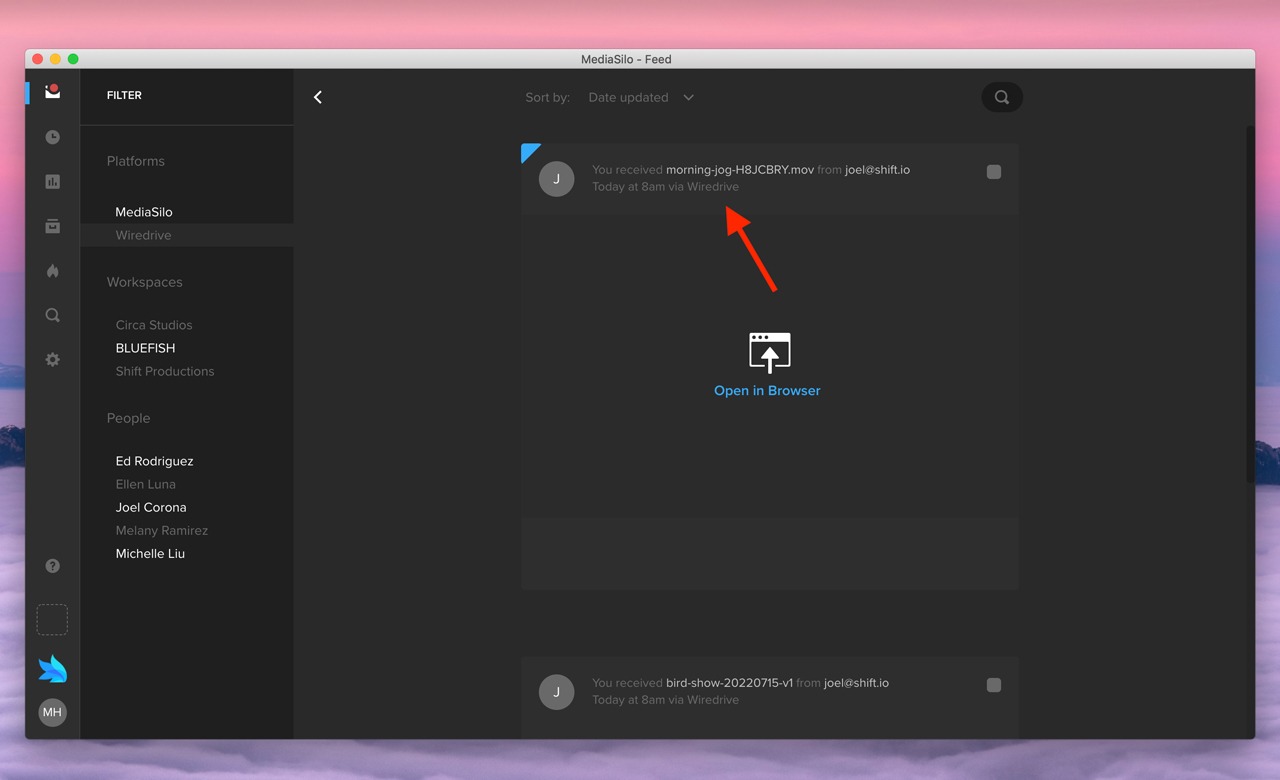This screenshot has height=780, width=1280.
Task: Open the help question mark icon
Action: tap(53, 566)
